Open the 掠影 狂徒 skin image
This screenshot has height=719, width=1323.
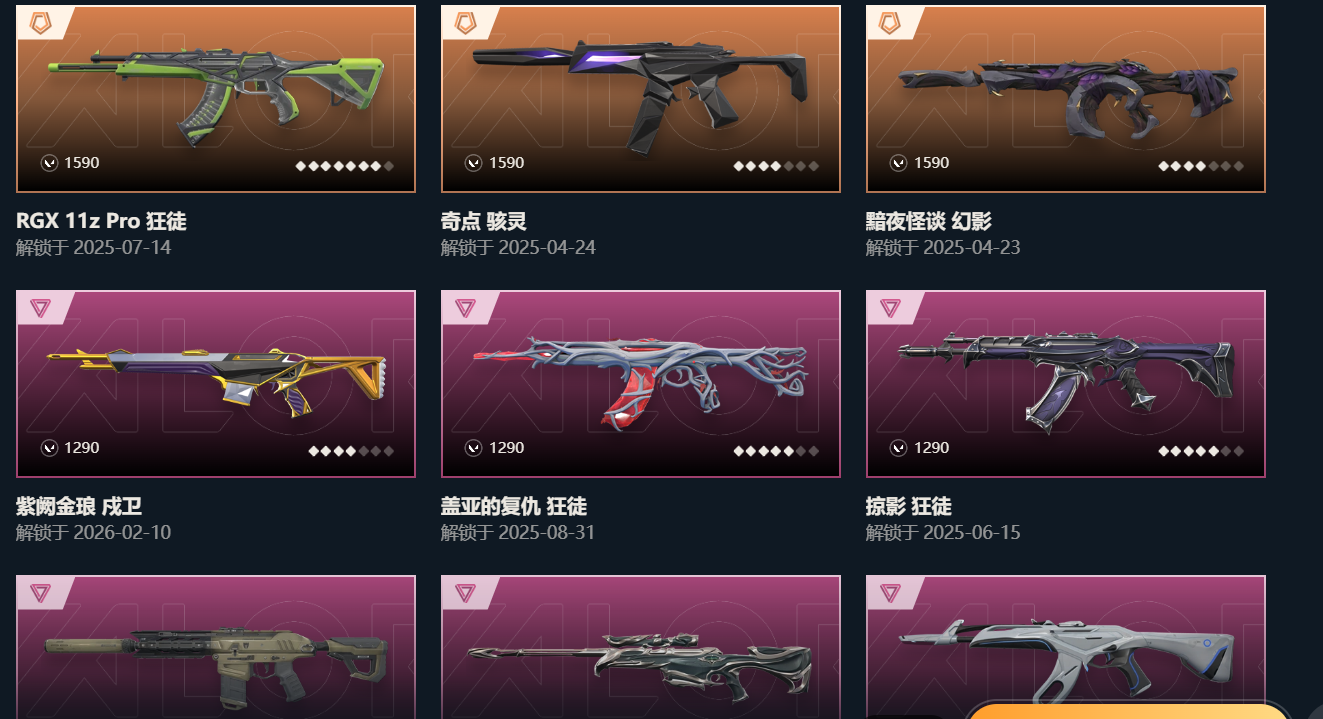pos(1066,384)
